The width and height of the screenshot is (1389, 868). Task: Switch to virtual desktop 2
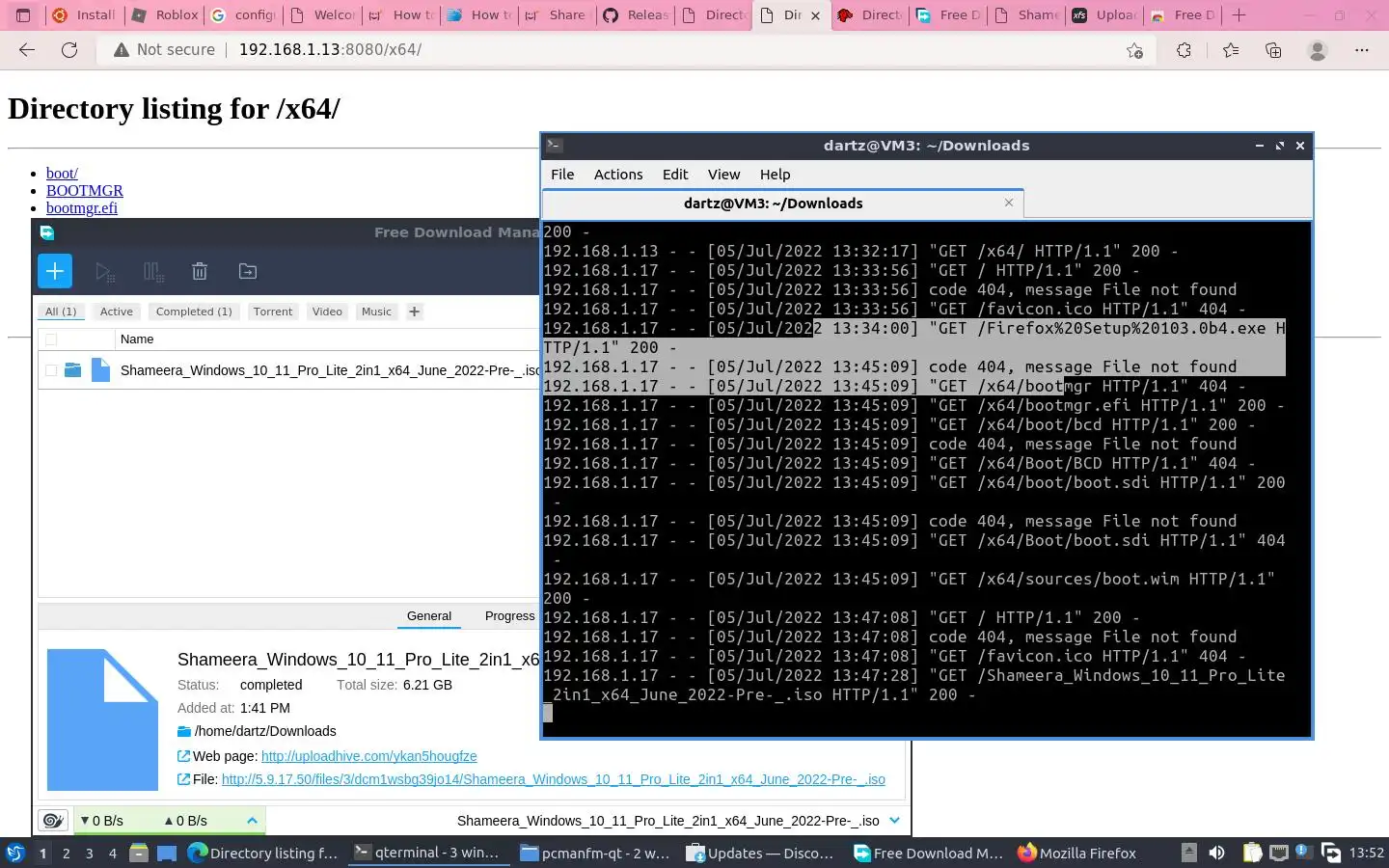point(66,854)
